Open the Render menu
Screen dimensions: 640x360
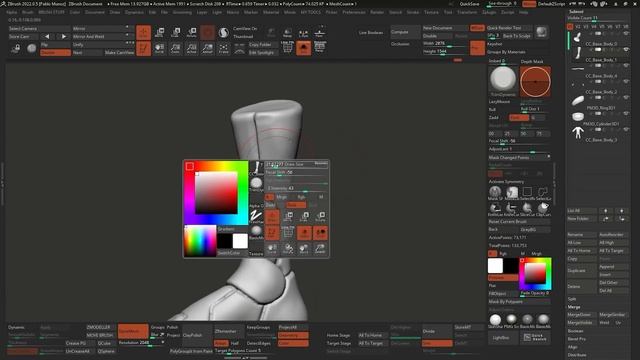click(377, 12)
